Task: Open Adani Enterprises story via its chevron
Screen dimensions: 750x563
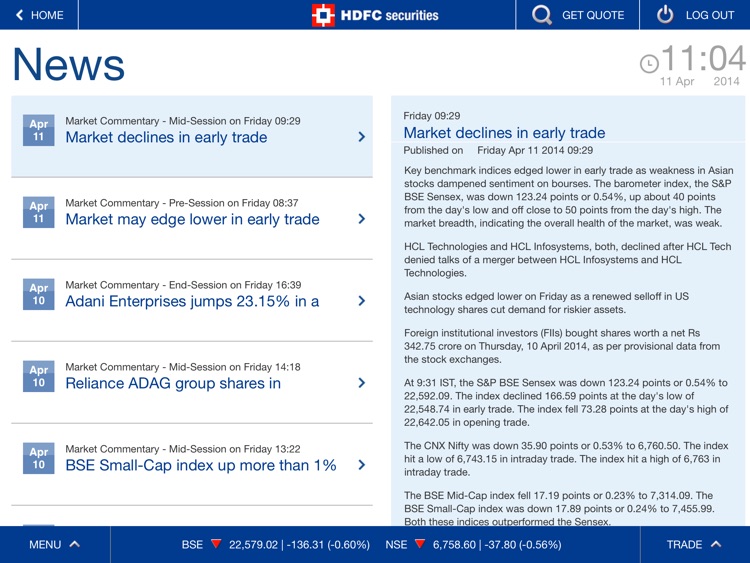Action: 362,301
